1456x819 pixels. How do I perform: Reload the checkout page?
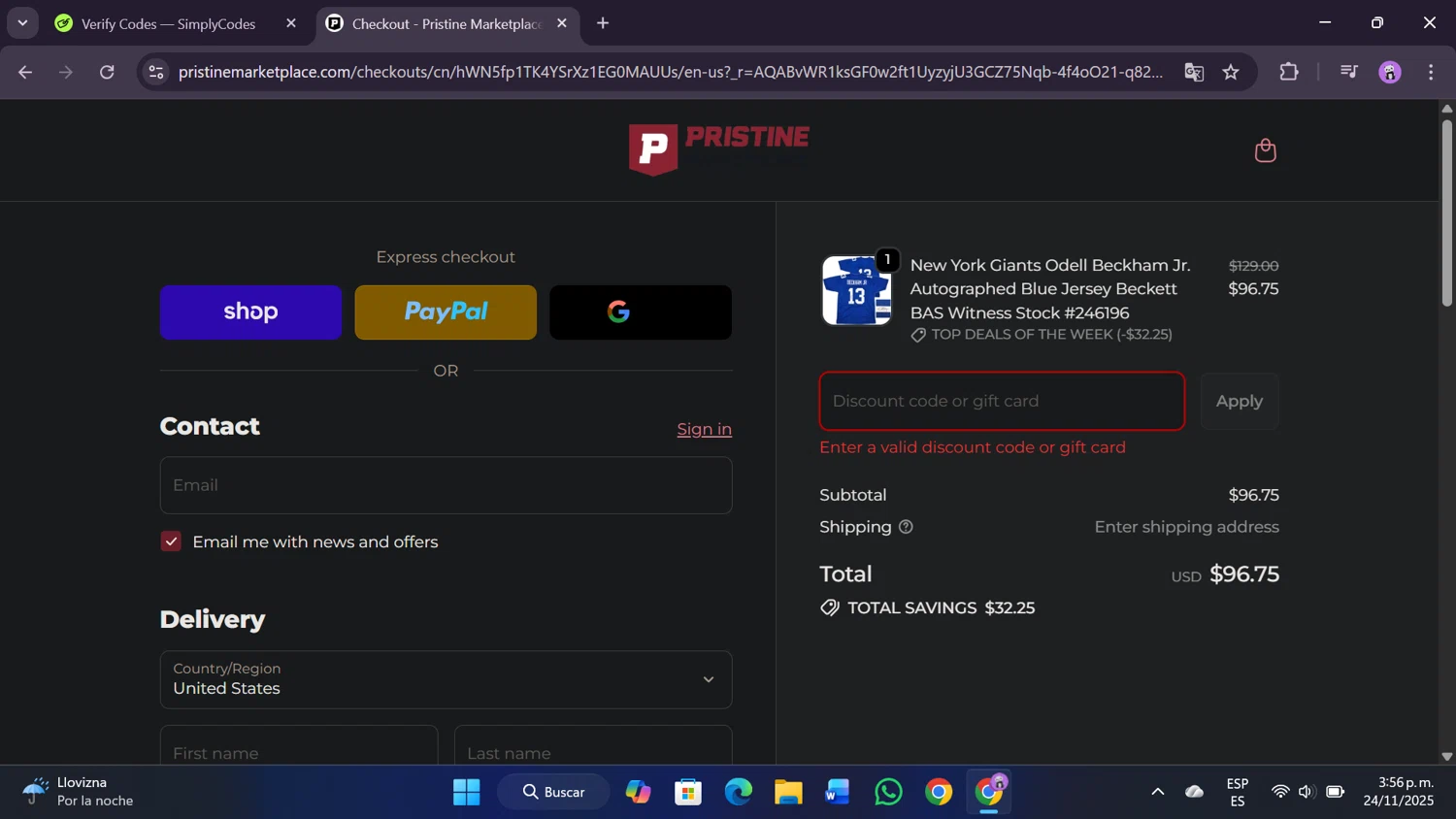107,72
